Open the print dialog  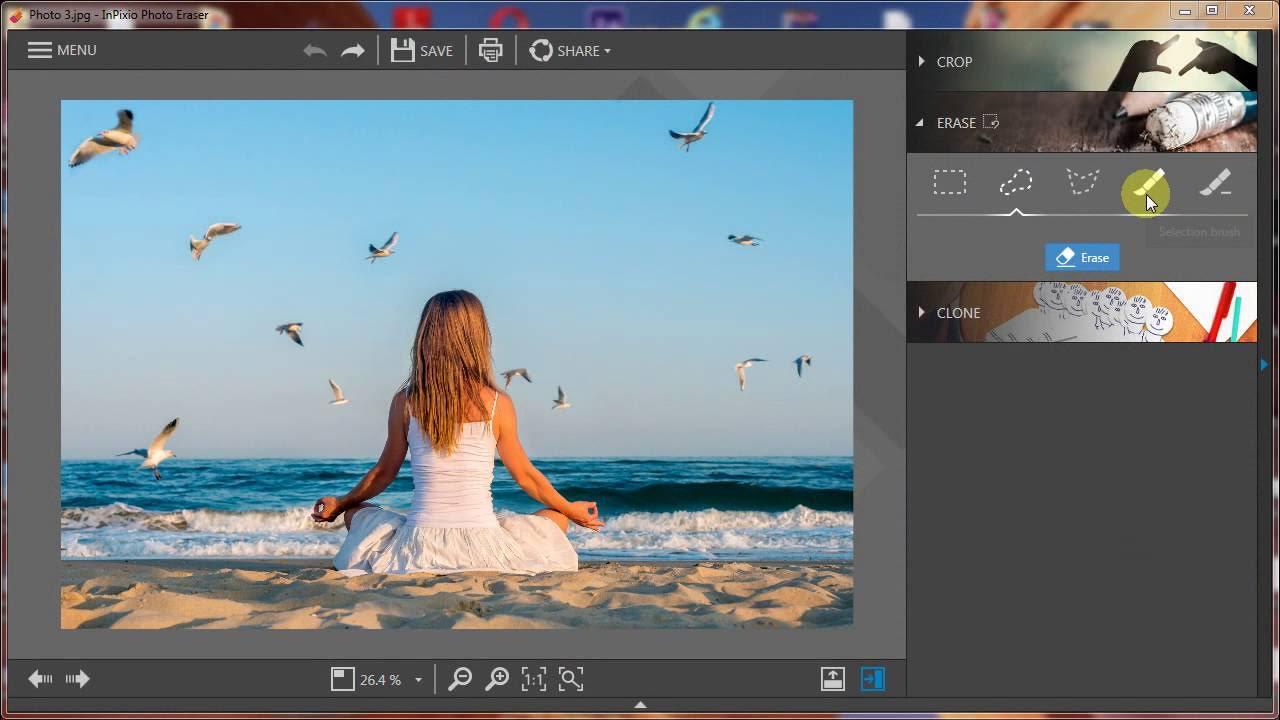tap(489, 50)
